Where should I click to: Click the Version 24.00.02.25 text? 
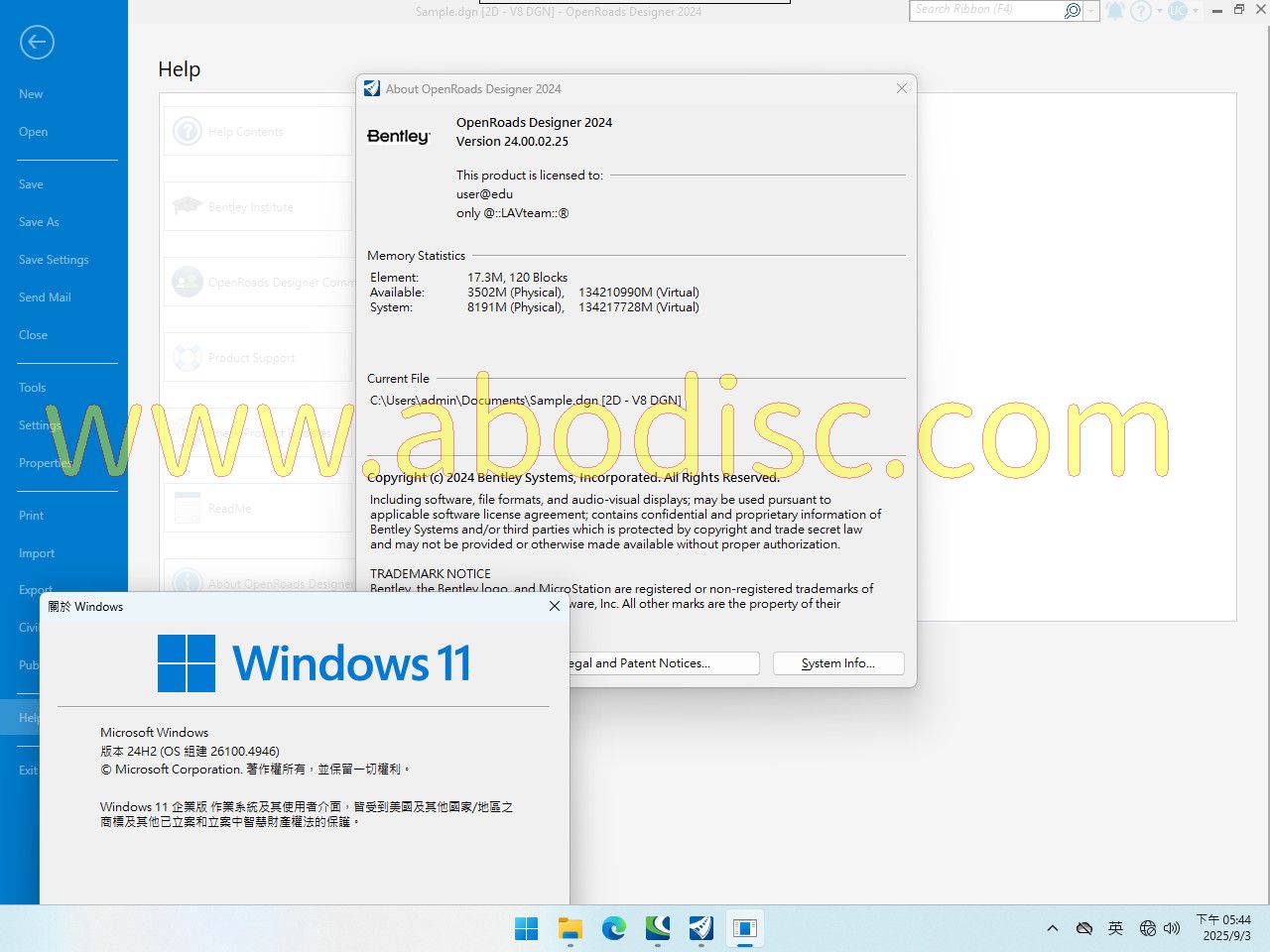[x=512, y=142]
